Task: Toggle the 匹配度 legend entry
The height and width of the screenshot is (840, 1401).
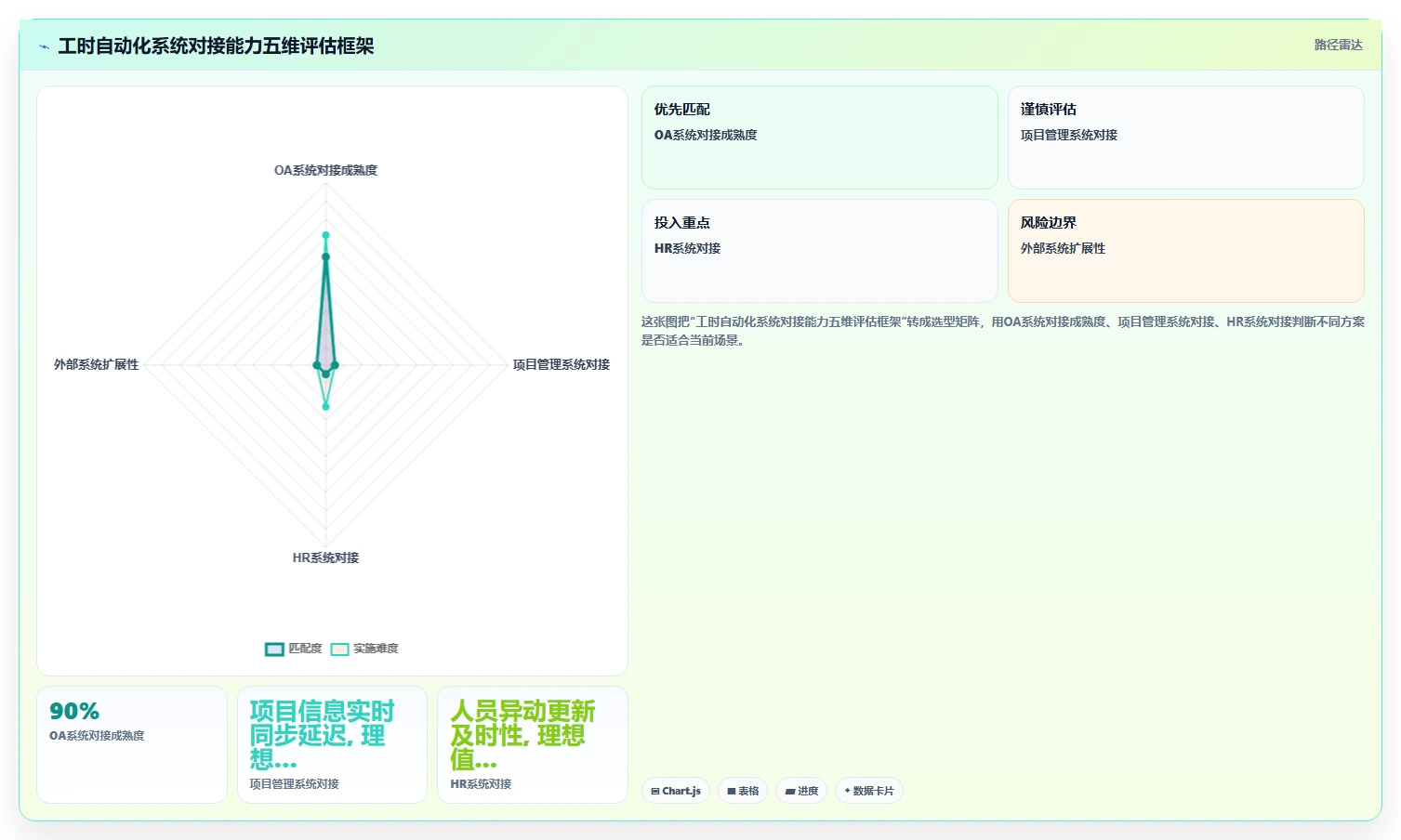Action: (294, 649)
